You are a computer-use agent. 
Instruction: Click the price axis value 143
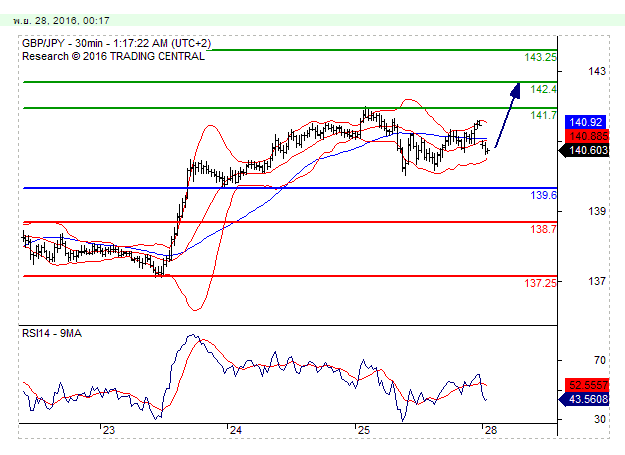pos(597,72)
